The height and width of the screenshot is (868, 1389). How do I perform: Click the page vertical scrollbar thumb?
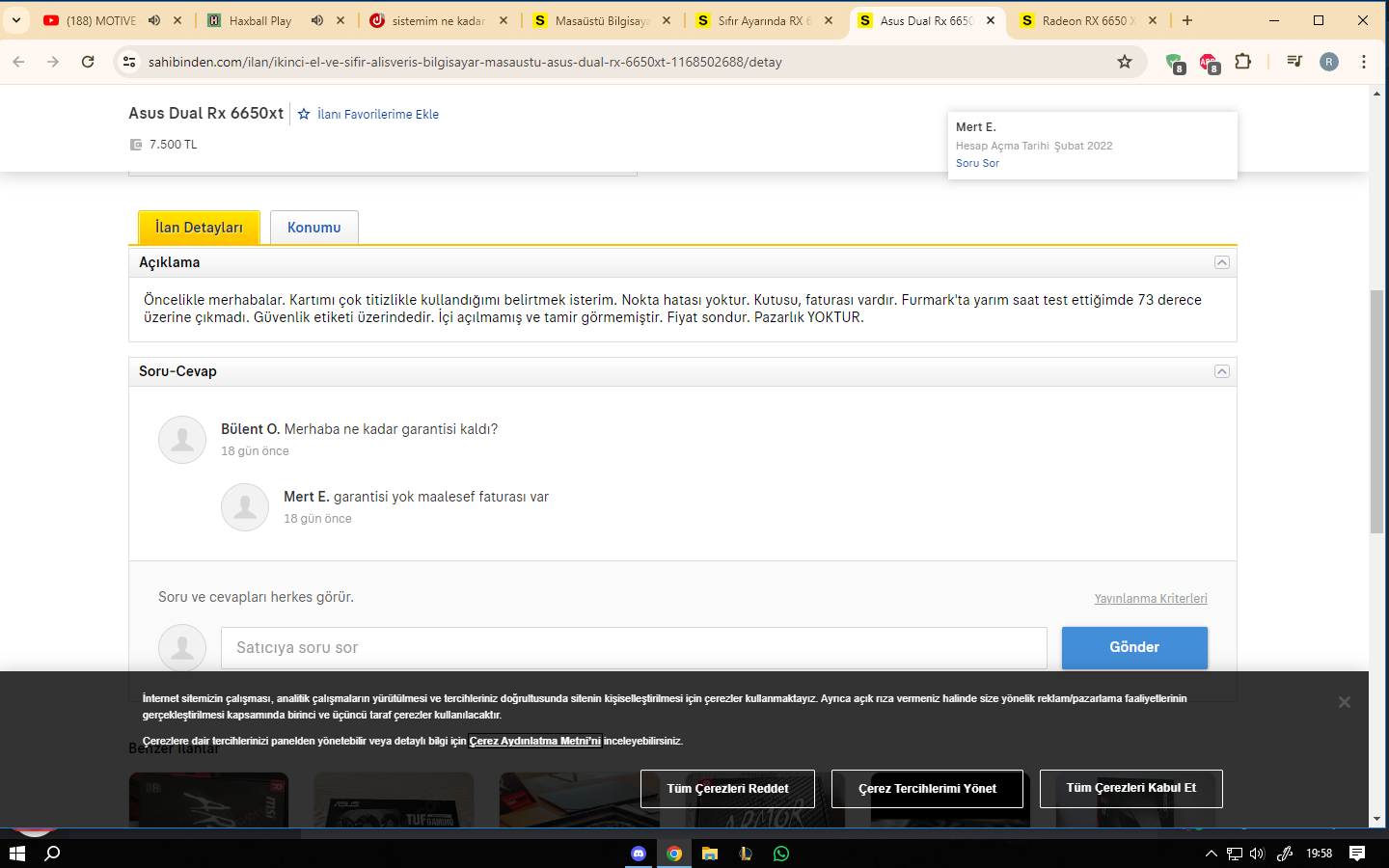[x=1376, y=412]
